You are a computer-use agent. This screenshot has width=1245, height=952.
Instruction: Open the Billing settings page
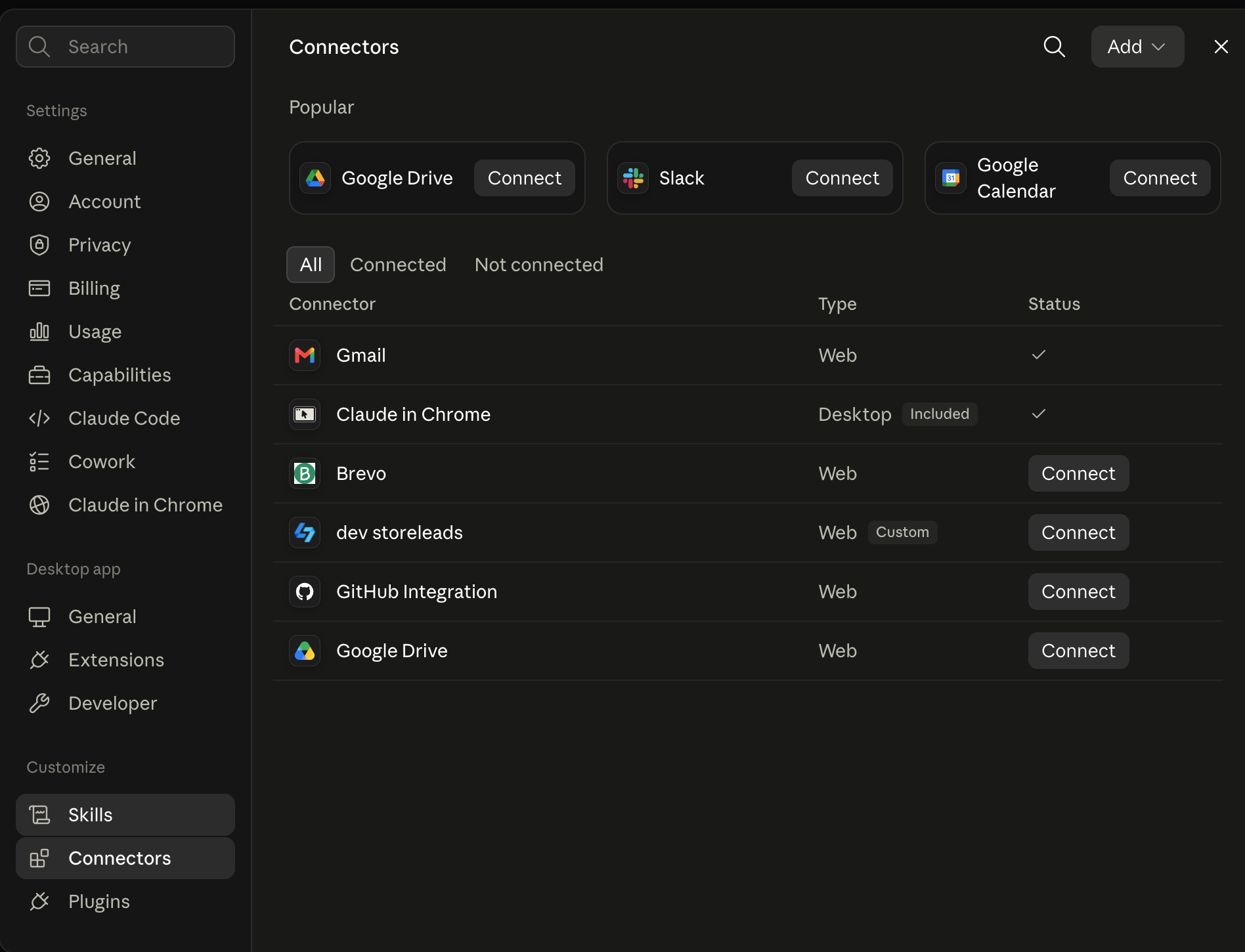(x=125, y=288)
